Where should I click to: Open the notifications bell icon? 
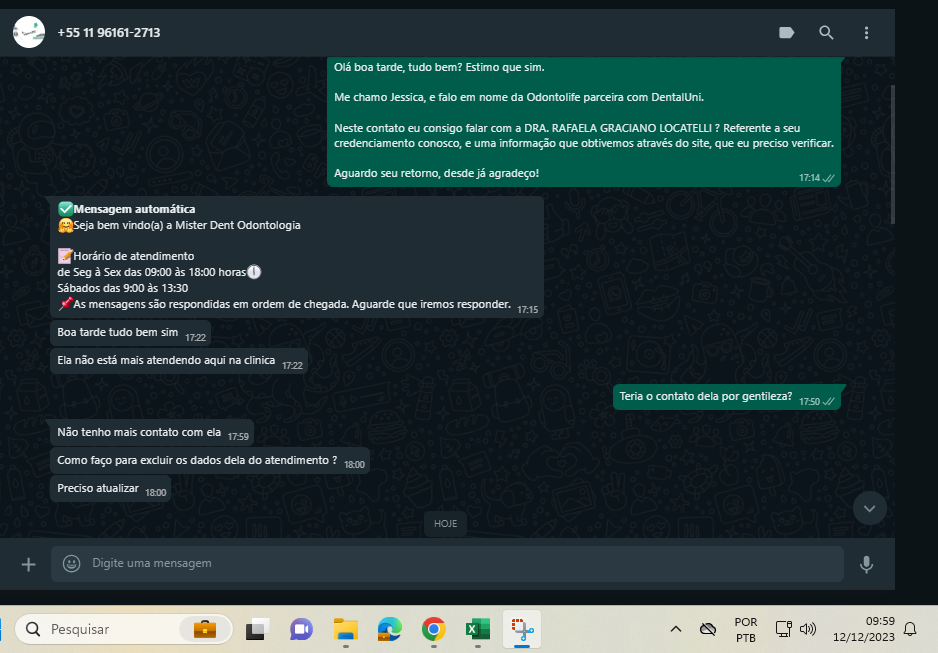[910, 629]
